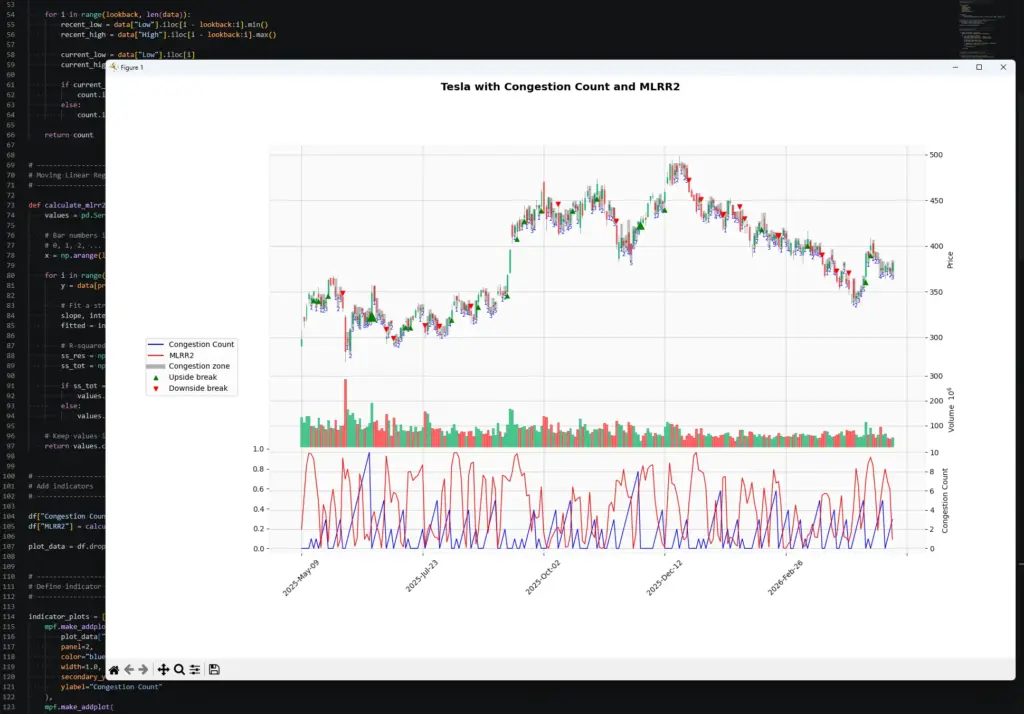Click editor line number 100 in gutter

click(9, 476)
